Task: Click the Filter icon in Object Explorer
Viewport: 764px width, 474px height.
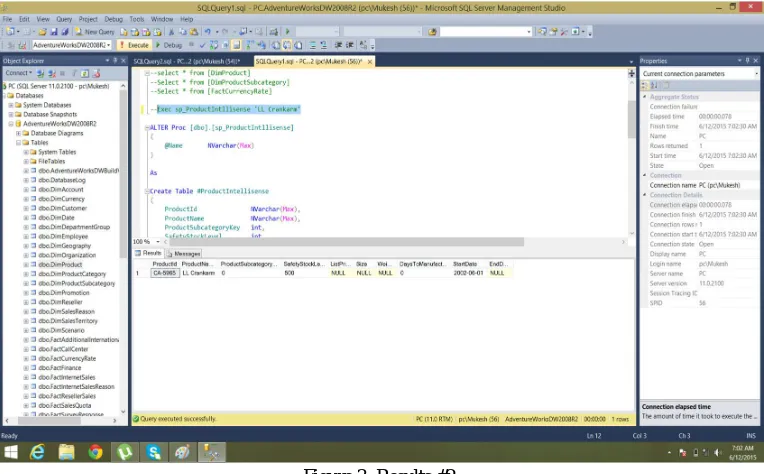Action: pos(75,74)
